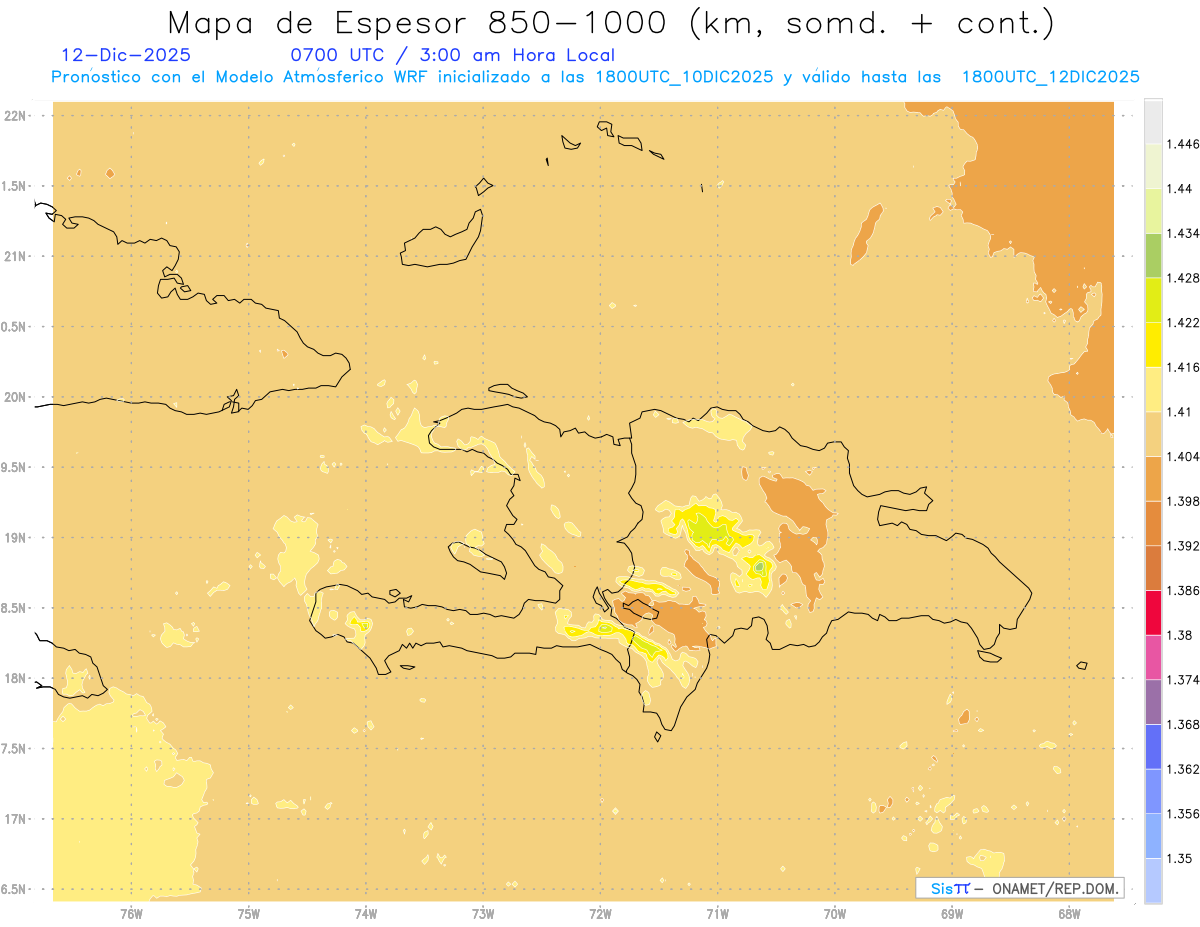Image resolution: width=1200 pixels, height=927 pixels.
Task: Click the longitude label "74W"
Action: coord(366,914)
